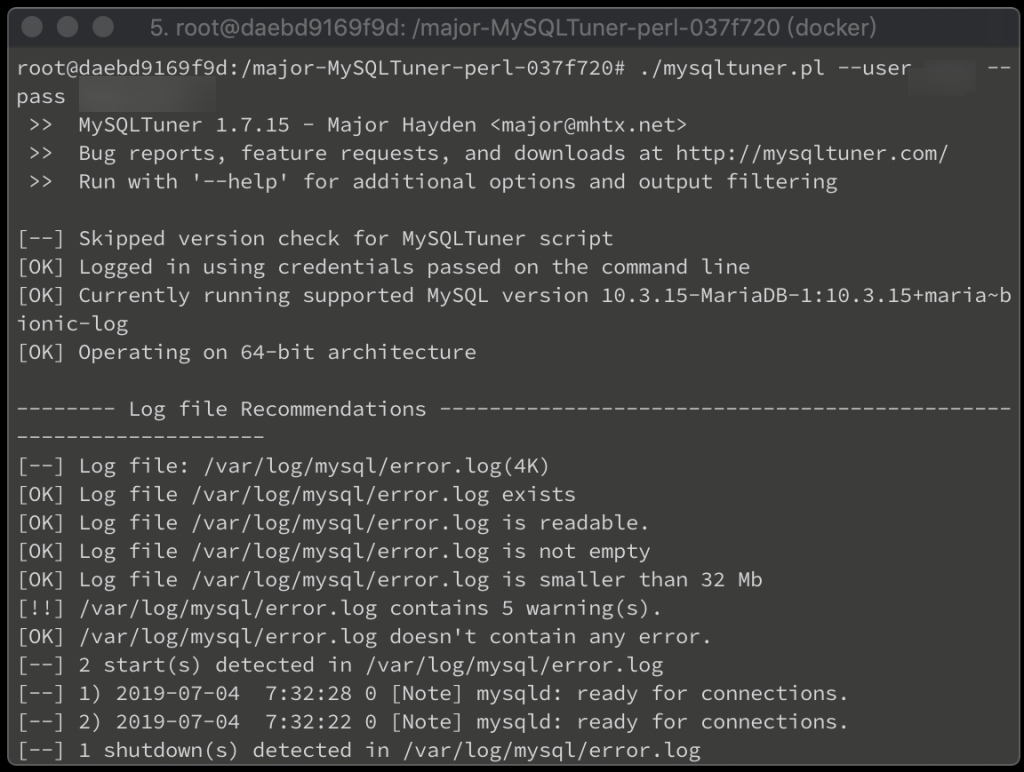The height and width of the screenshot is (772, 1024).
Task: Click the maximize window button
Action: (103, 27)
